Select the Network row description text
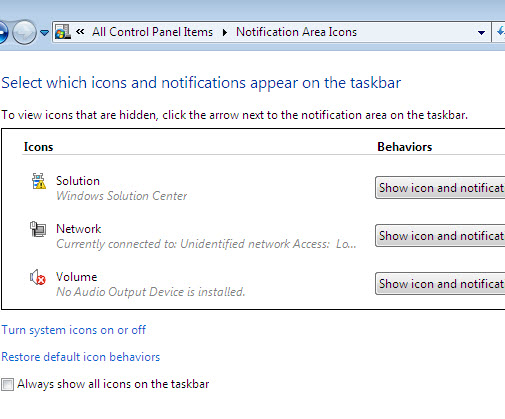 206,244
